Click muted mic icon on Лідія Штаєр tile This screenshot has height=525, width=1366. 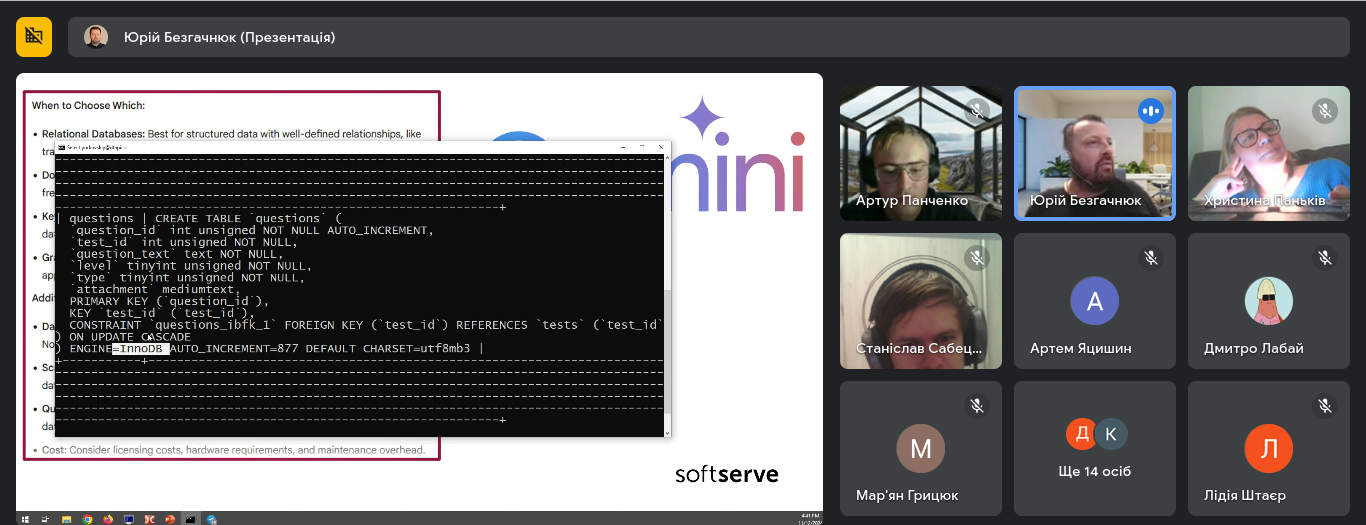[1325, 405]
